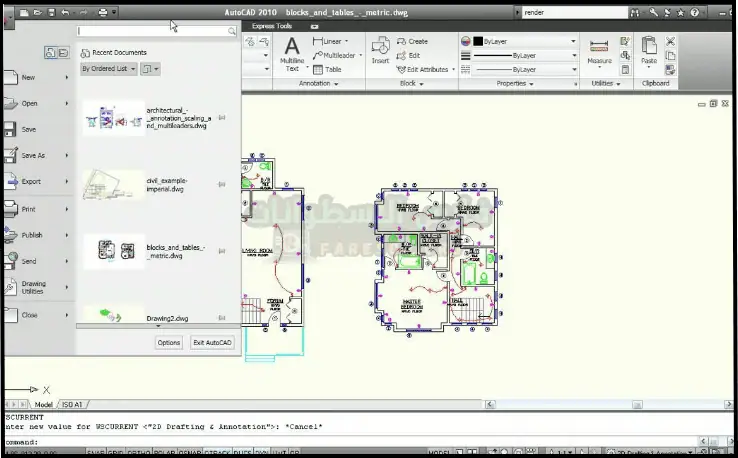Screen dimensions: 738x458
Task: Switch to the Open Documents view icon
Action: (62, 52)
